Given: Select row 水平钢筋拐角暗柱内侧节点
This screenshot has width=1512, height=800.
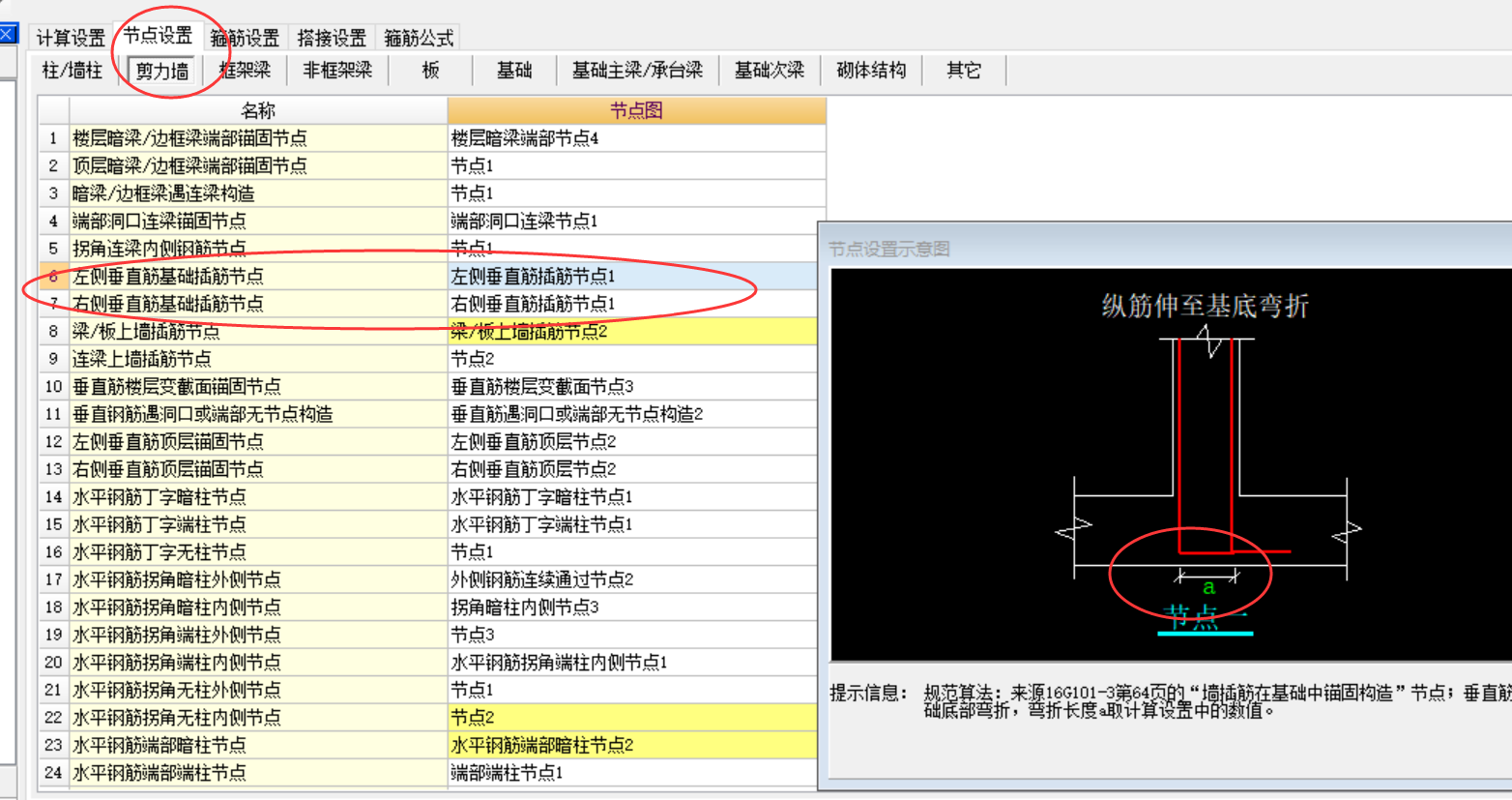Looking at the screenshot, I should 258,607.
